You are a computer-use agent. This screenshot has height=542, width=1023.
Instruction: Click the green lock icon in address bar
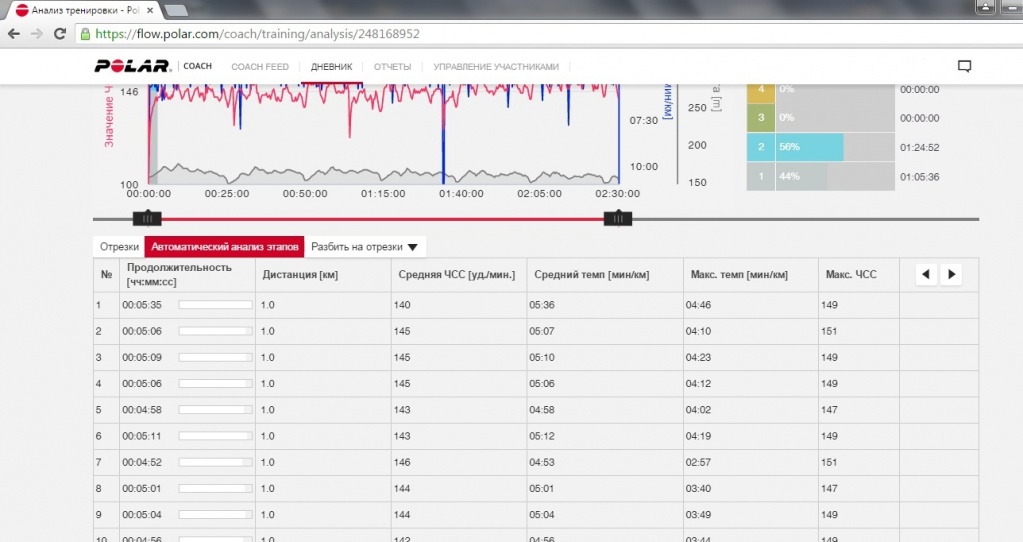click(85, 33)
